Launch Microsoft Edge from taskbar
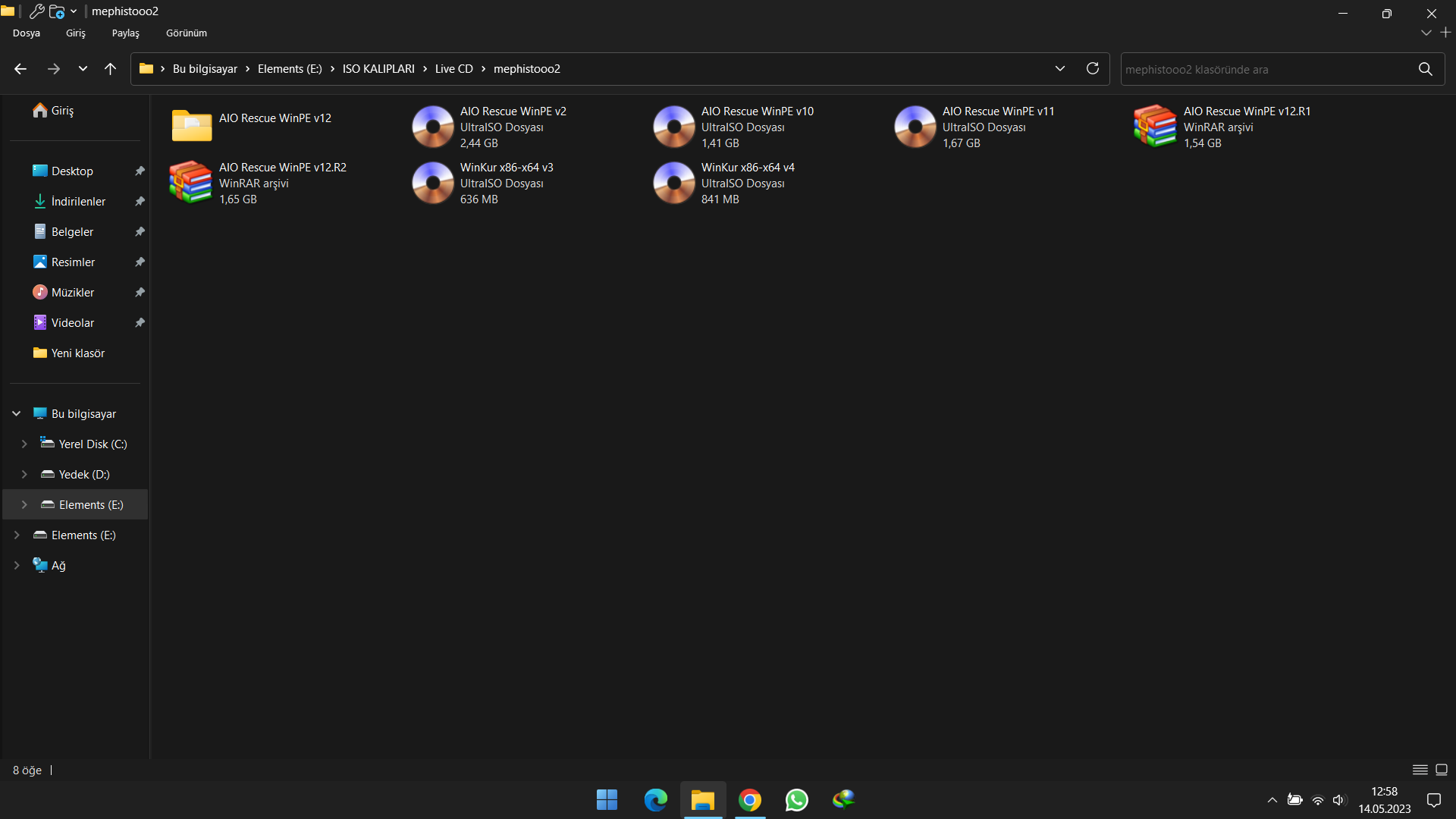Viewport: 1456px width, 819px height. click(655, 800)
